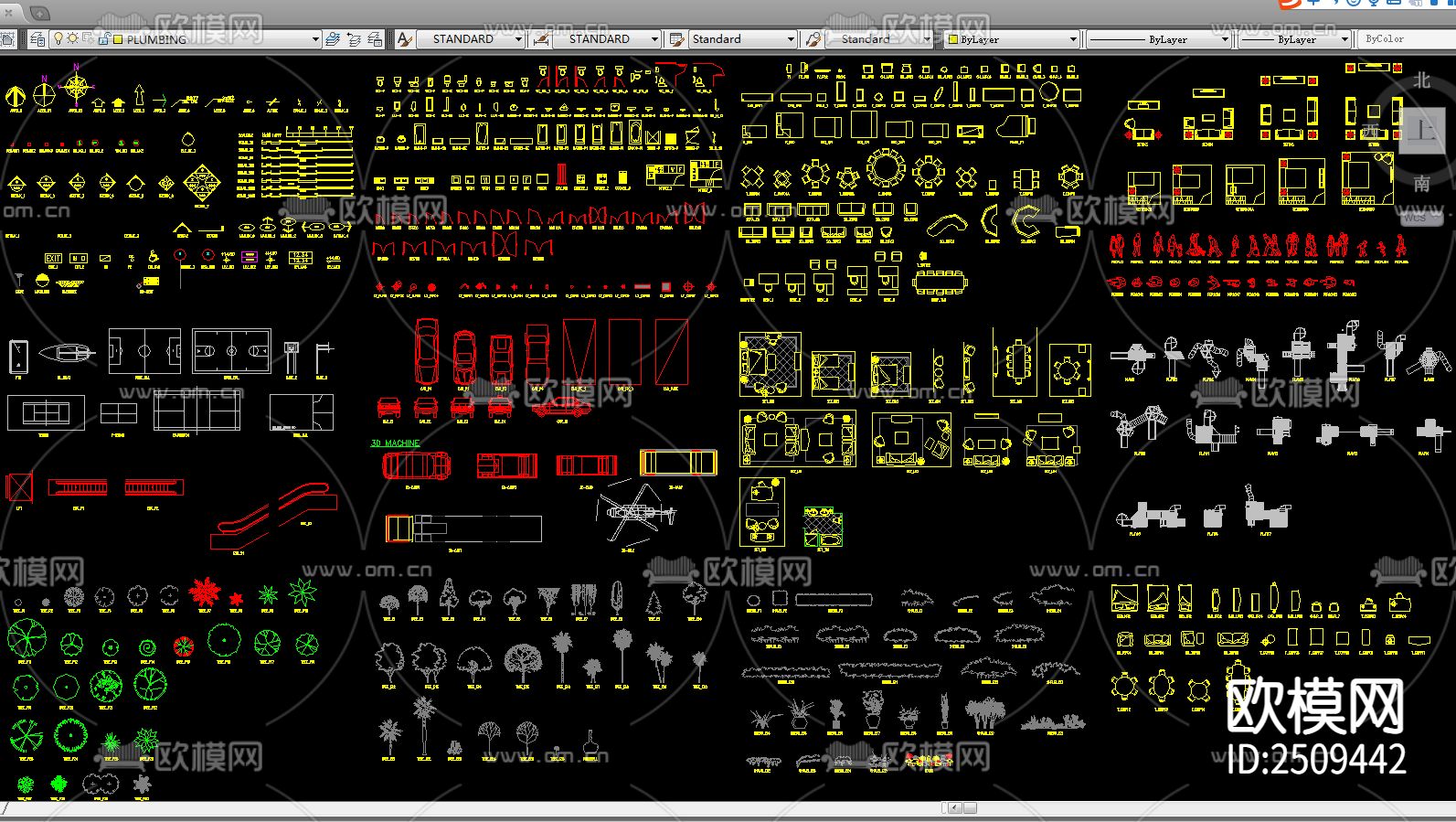Click the PLUMBING layer yellow color swatch
Viewport: 1456px width, 822px height.
coord(118,39)
